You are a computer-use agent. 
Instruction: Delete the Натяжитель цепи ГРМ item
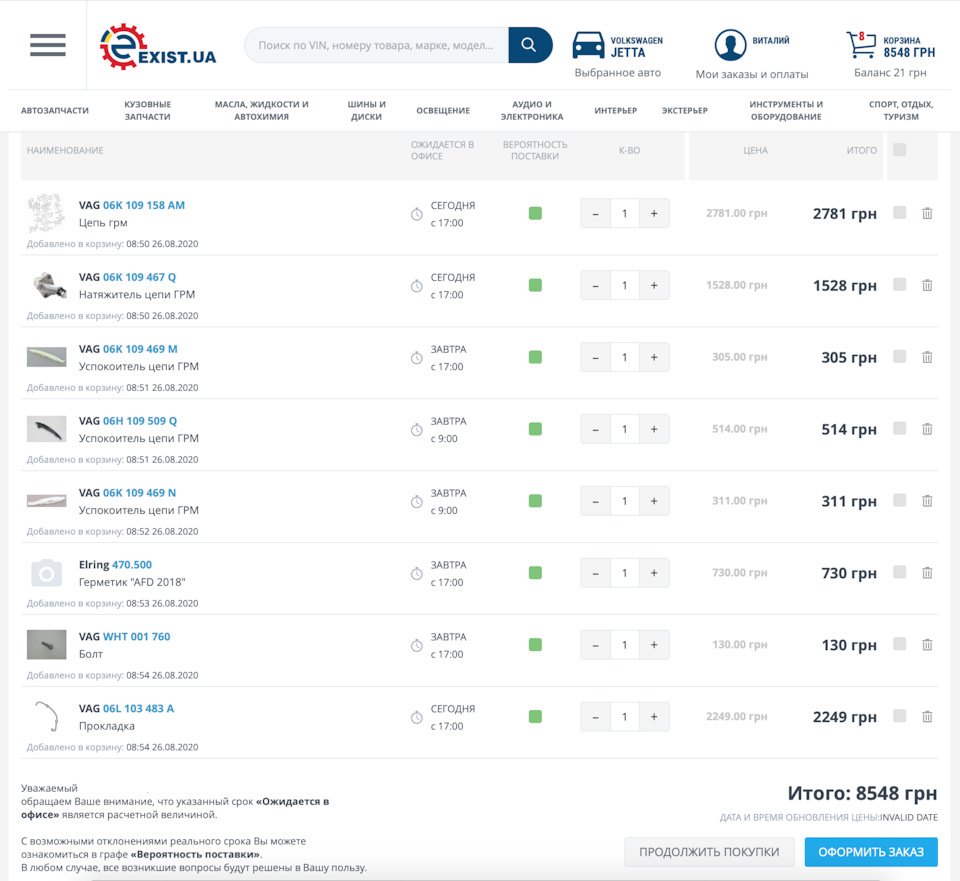(927, 285)
